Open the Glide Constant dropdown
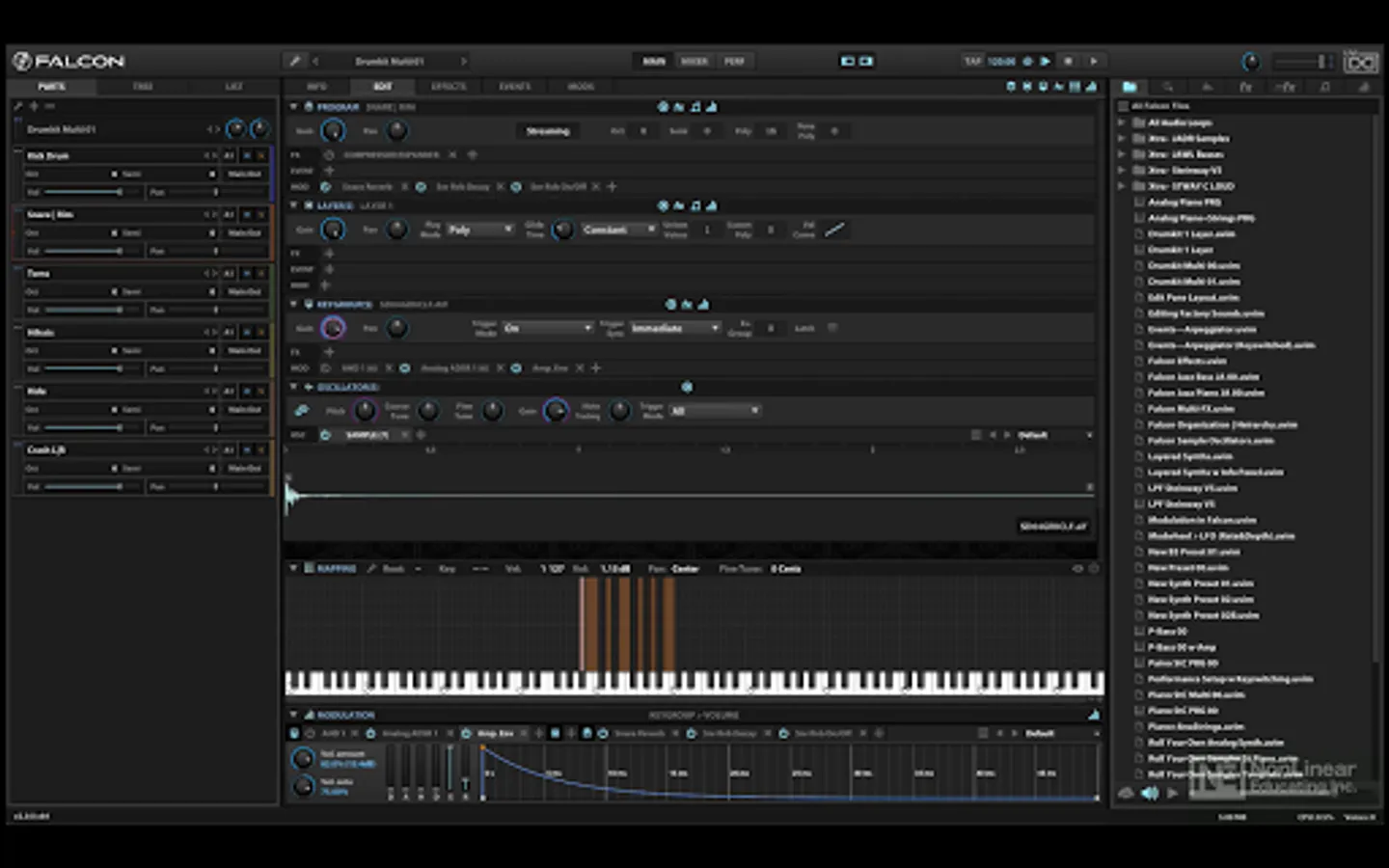The image size is (1389, 868). coord(618,230)
